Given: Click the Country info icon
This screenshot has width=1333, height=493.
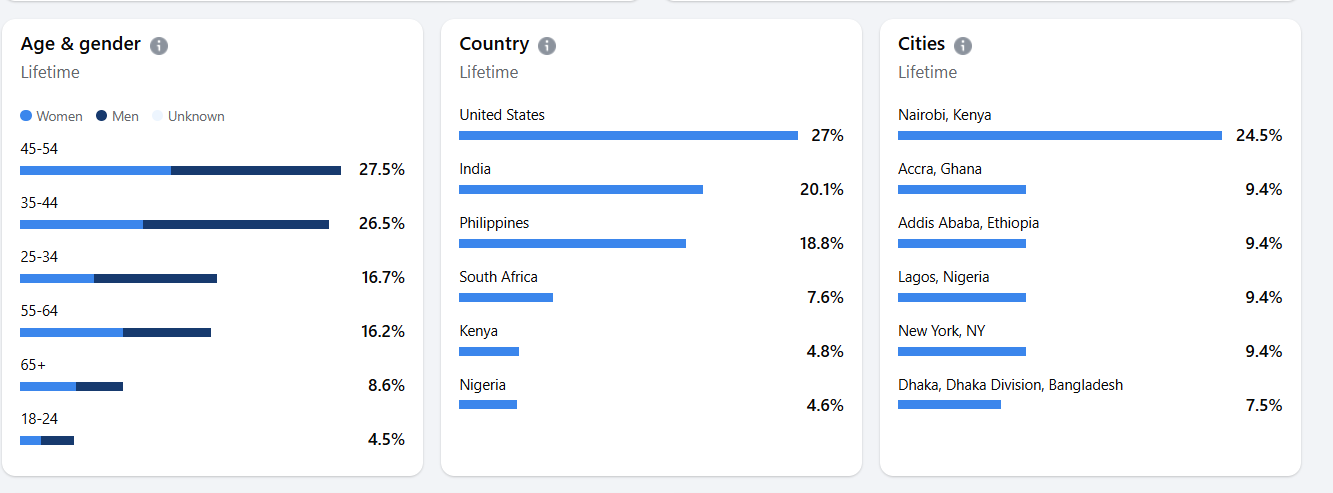Looking at the screenshot, I should 547,45.
